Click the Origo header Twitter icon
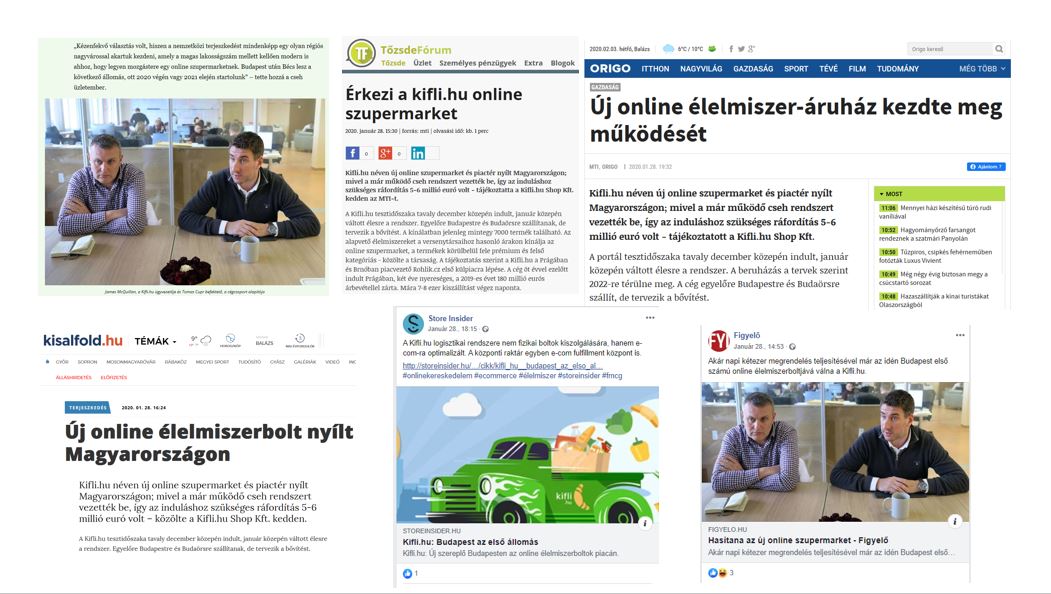The height and width of the screenshot is (594, 1051). click(741, 49)
